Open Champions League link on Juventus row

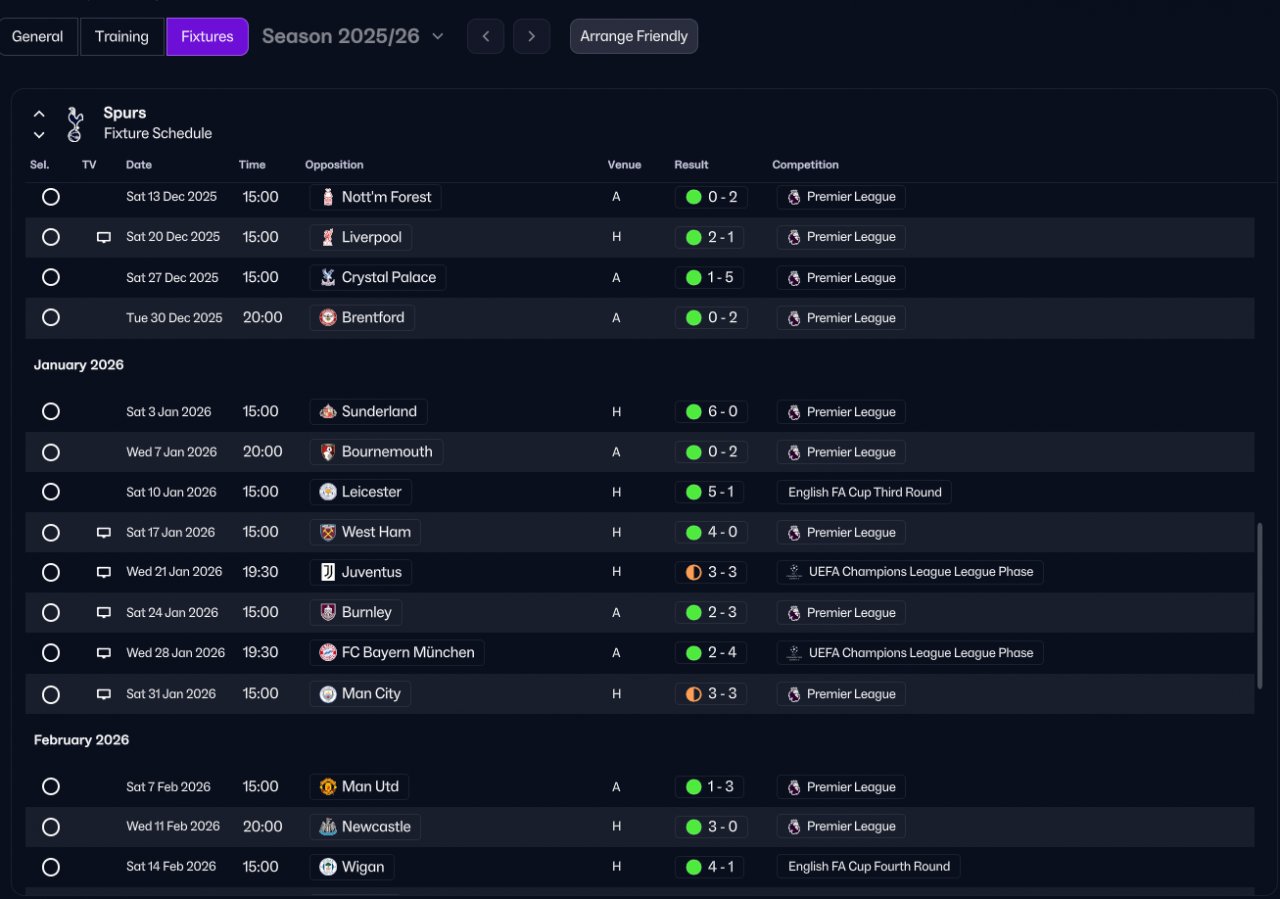point(910,572)
